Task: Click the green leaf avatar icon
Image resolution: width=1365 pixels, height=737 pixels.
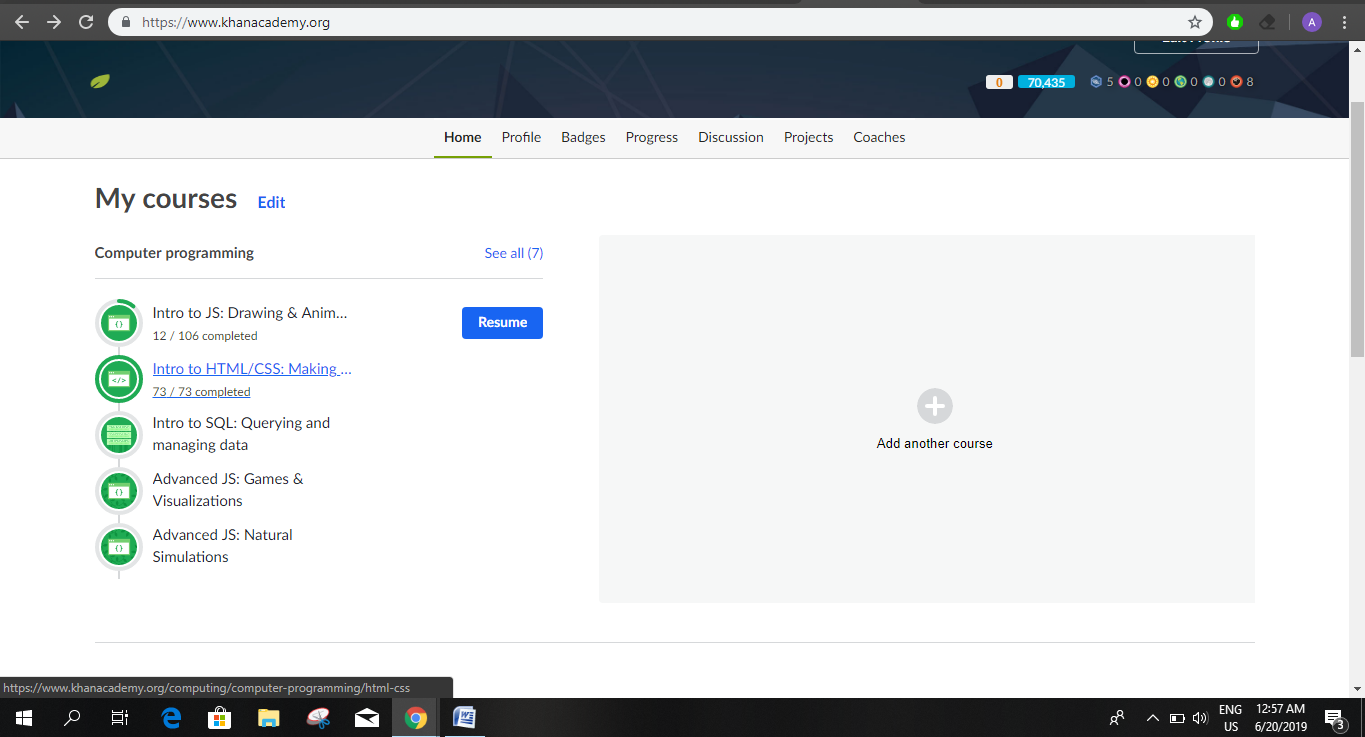Action: point(100,81)
